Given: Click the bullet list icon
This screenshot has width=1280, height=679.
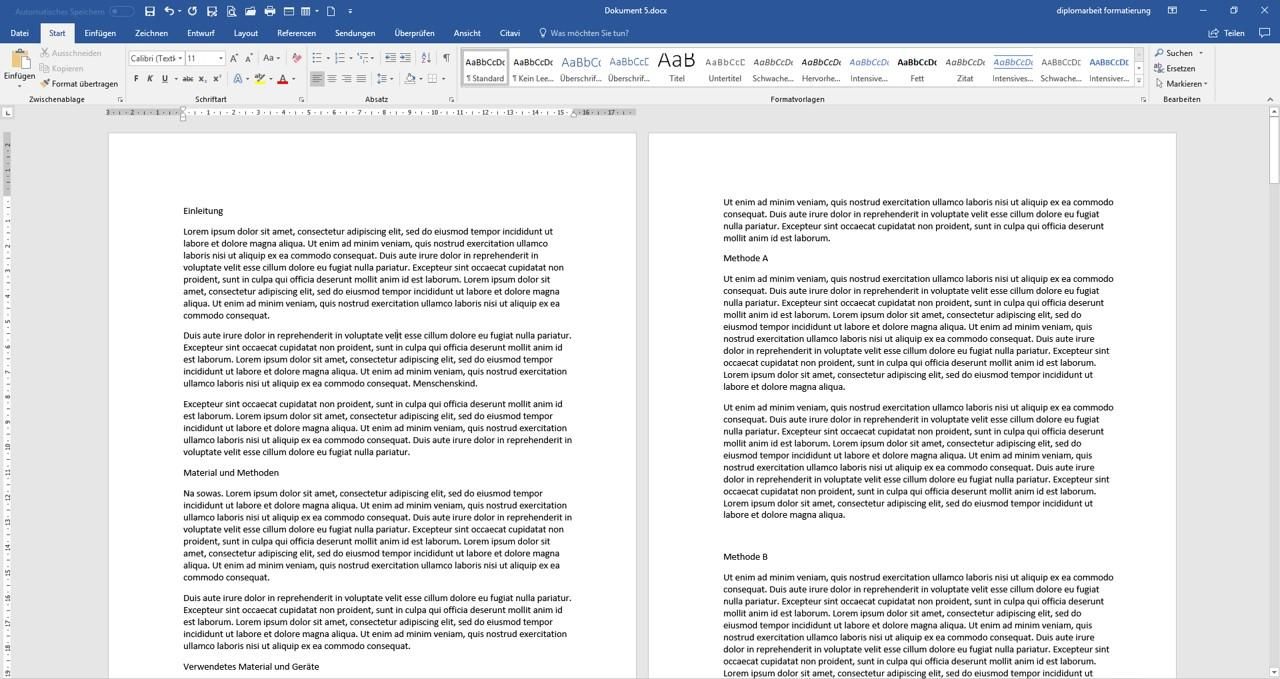Looking at the screenshot, I should pos(316,58).
